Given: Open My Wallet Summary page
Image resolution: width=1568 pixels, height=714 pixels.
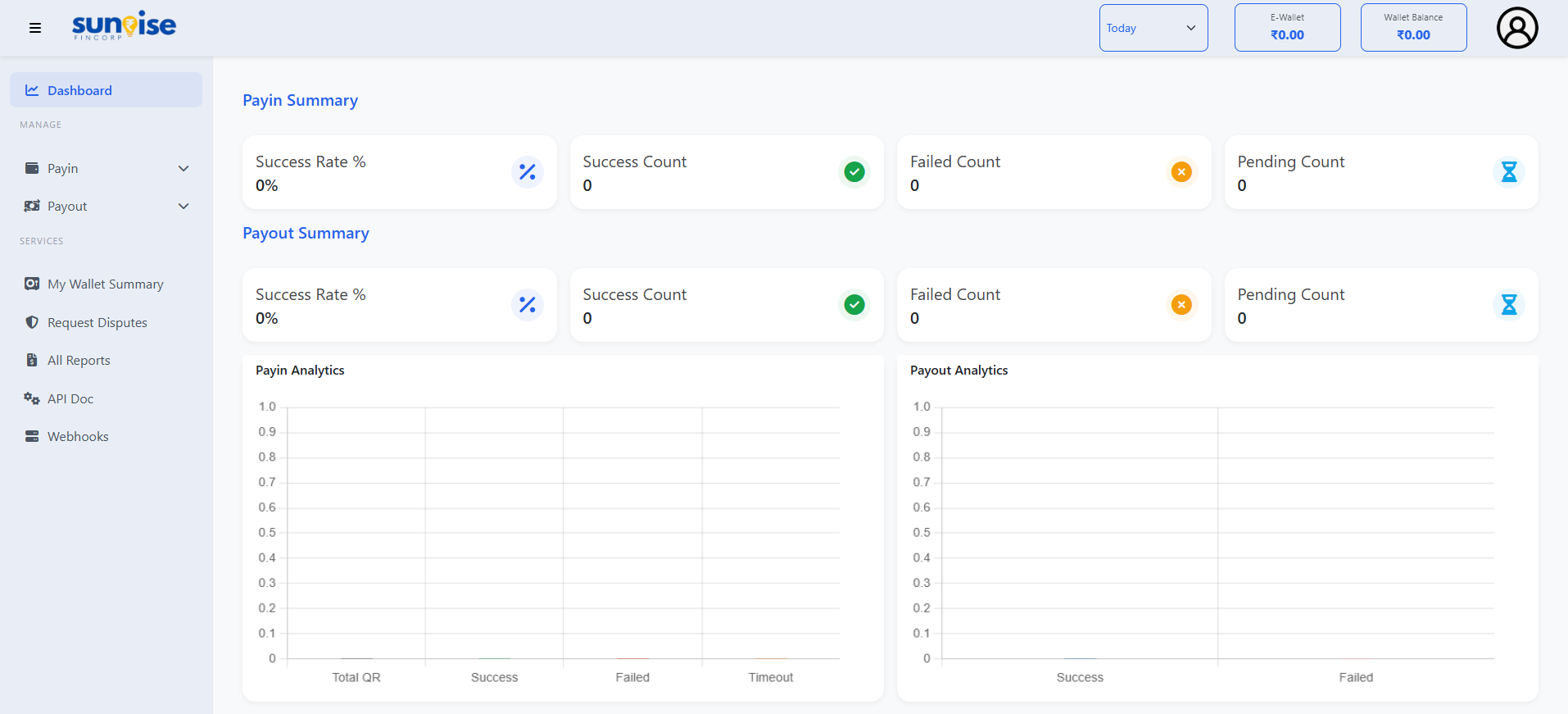Looking at the screenshot, I should (x=105, y=284).
